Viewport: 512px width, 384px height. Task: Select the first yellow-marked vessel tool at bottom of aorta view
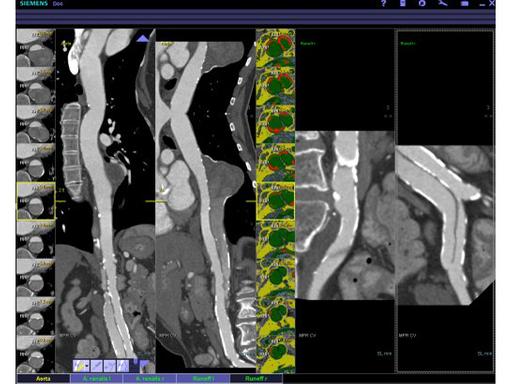(x=81, y=366)
